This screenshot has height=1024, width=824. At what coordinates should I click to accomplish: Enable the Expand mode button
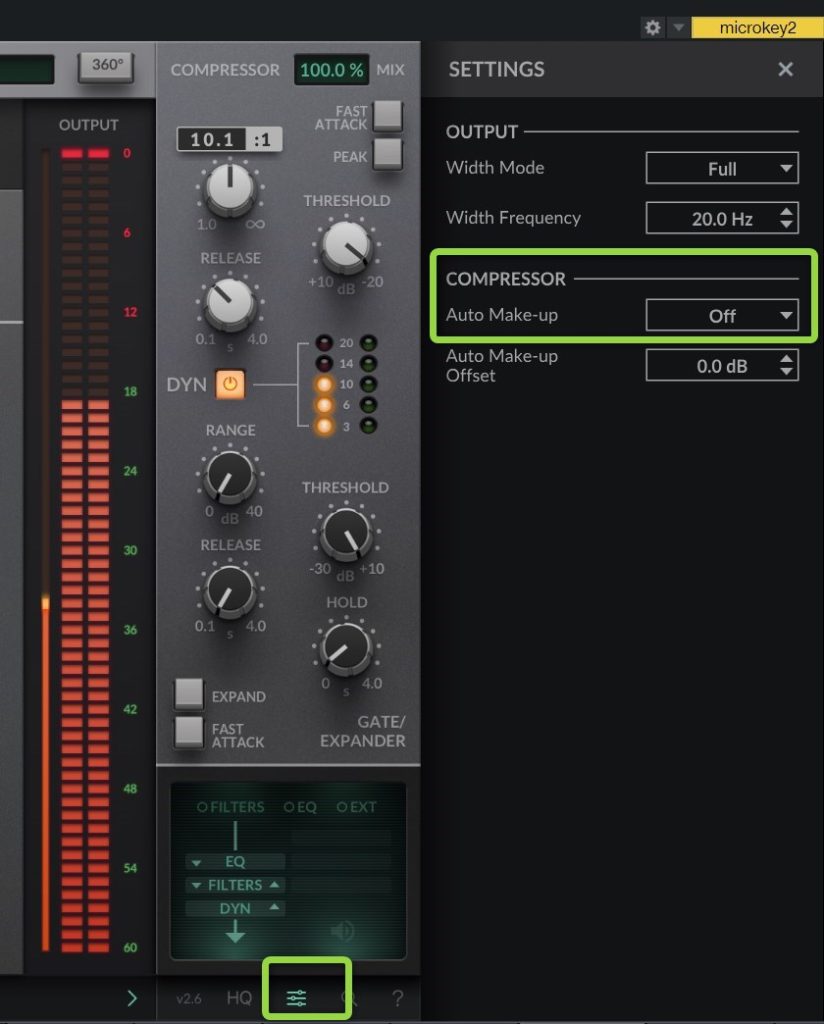tap(189, 694)
